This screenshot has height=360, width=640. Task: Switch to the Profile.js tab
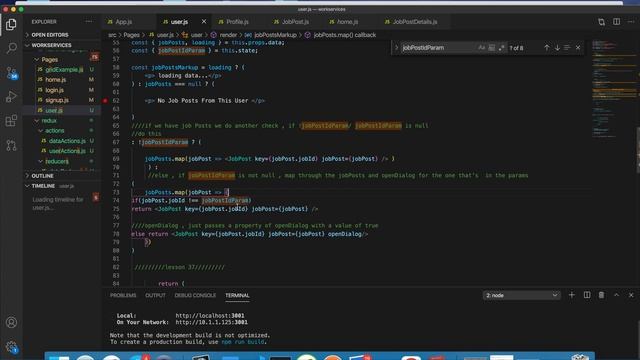[237, 22]
